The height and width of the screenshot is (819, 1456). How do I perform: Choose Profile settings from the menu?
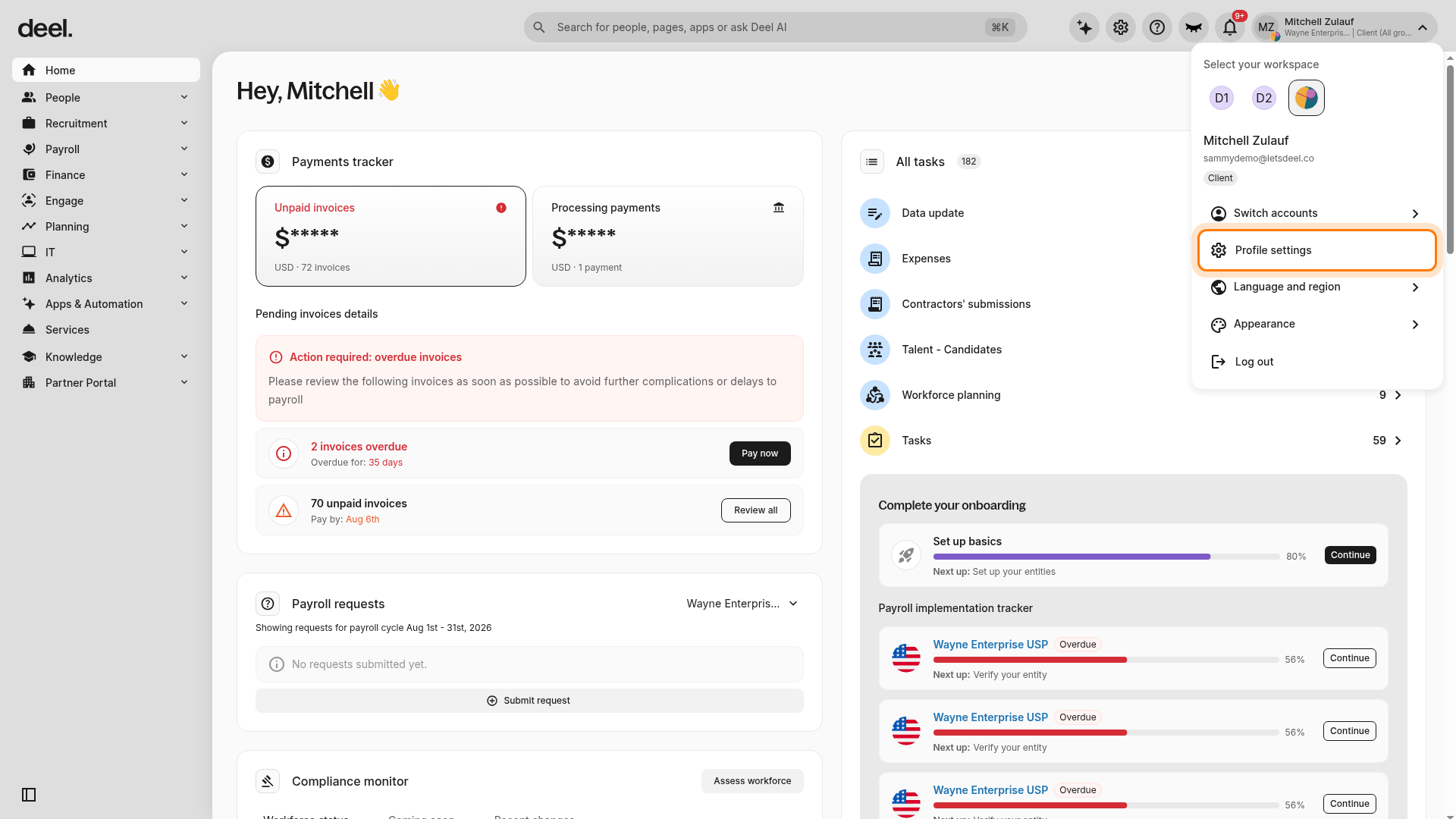1317,250
